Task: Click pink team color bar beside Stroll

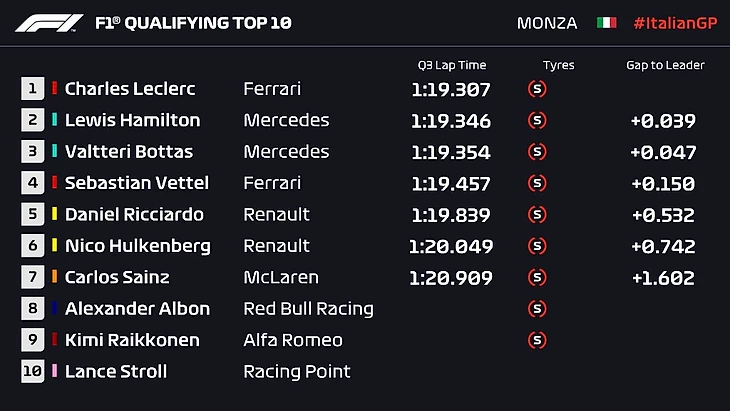Action: [55, 371]
